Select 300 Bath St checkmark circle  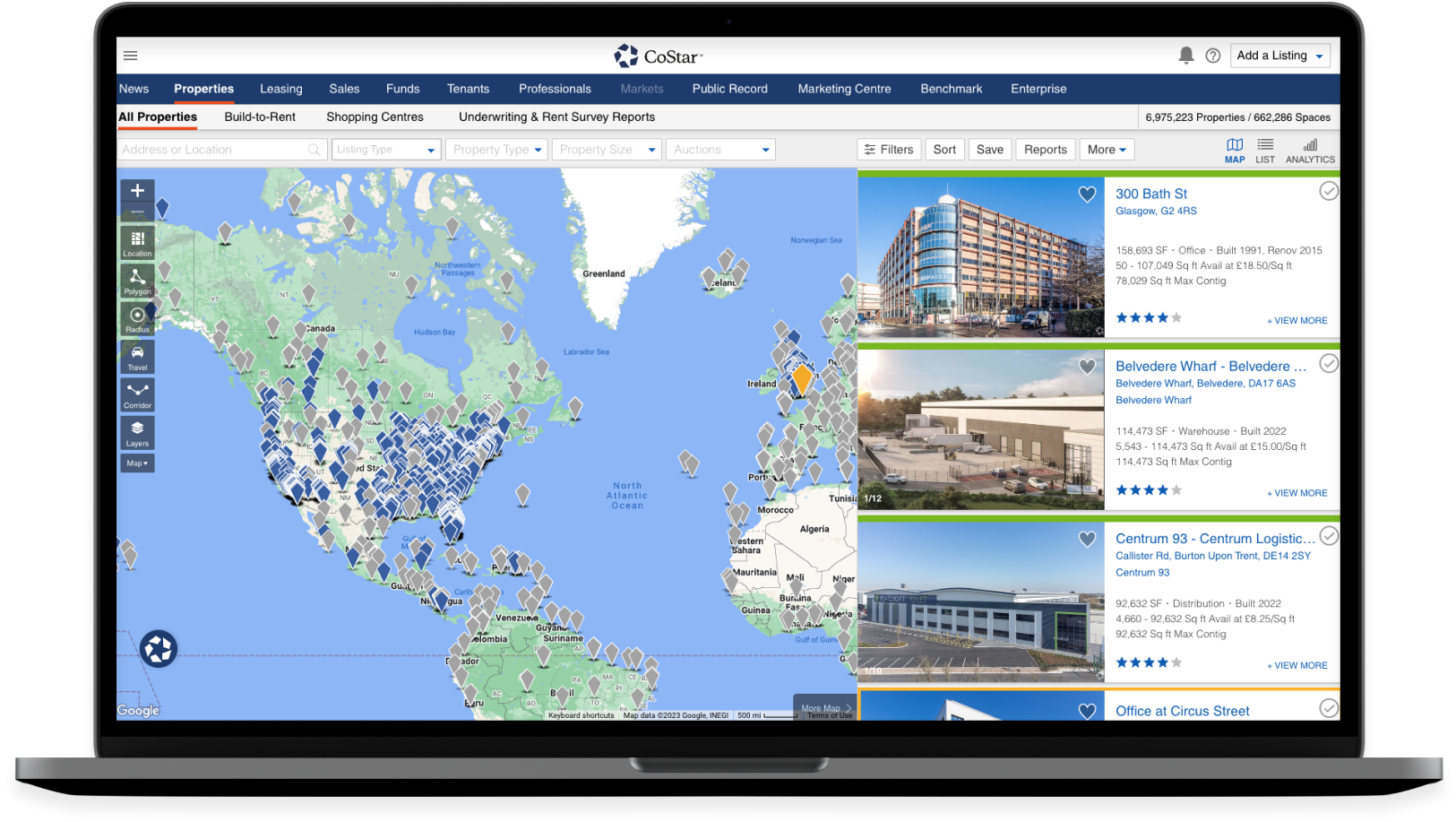(1329, 191)
